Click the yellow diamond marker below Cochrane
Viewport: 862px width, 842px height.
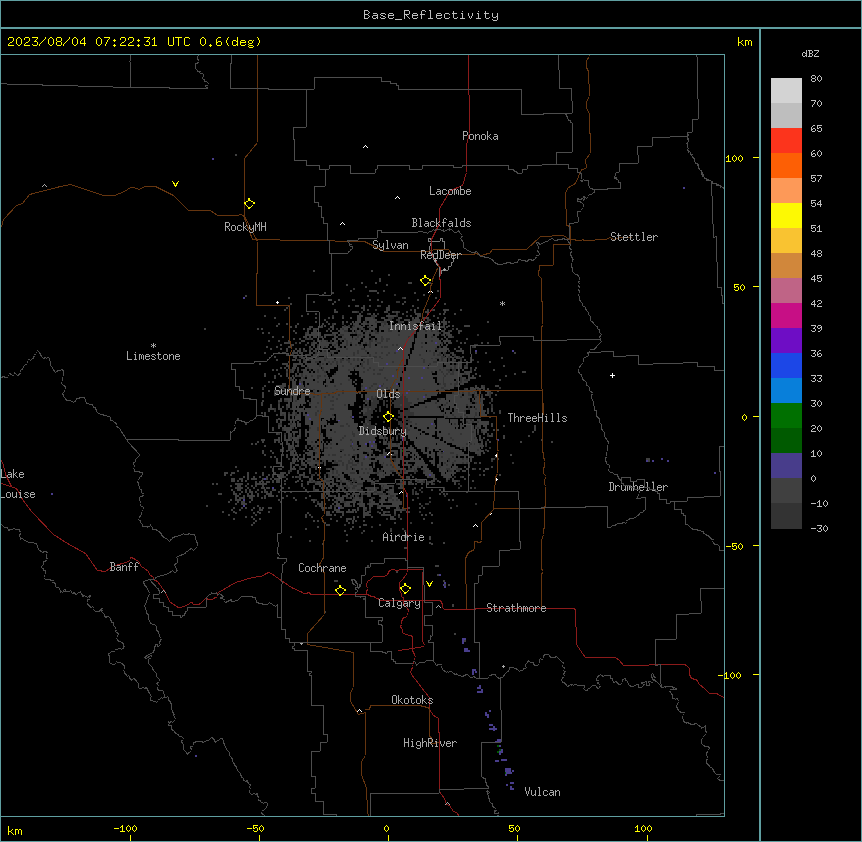pos(340,590)
